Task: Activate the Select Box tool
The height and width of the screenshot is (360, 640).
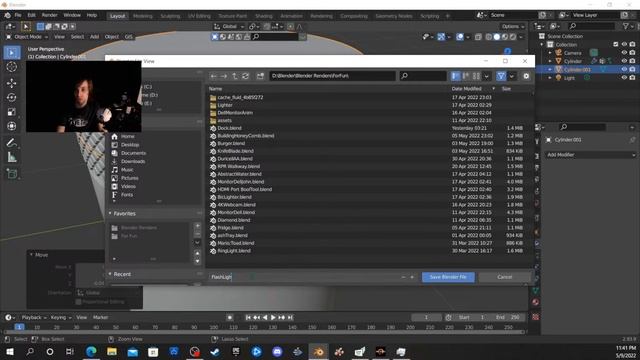Action: click(11, 52)
